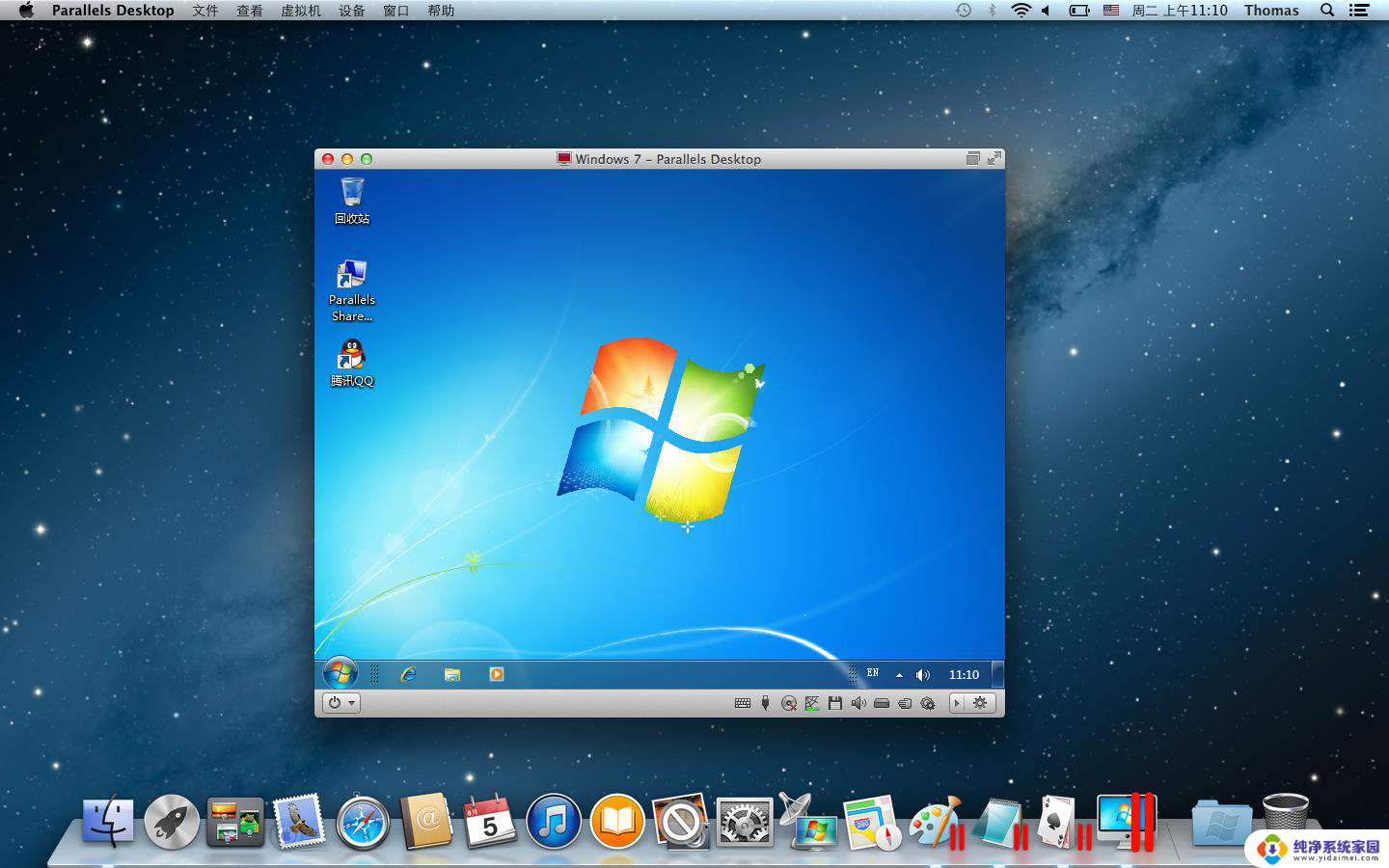This screenshot has height=868, width=1389.
Task: Open the EN language indicator in Windows tray
Action: click(873, 673)
